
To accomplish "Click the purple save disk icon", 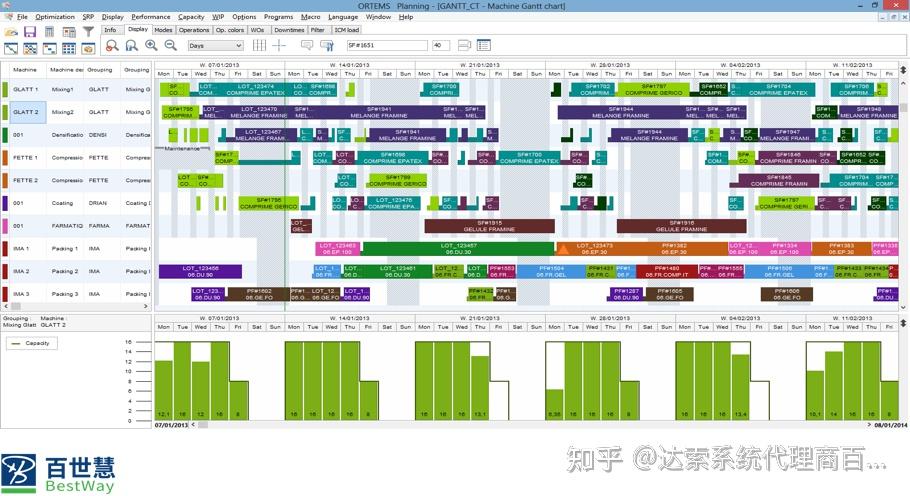I will coord(30,32).
